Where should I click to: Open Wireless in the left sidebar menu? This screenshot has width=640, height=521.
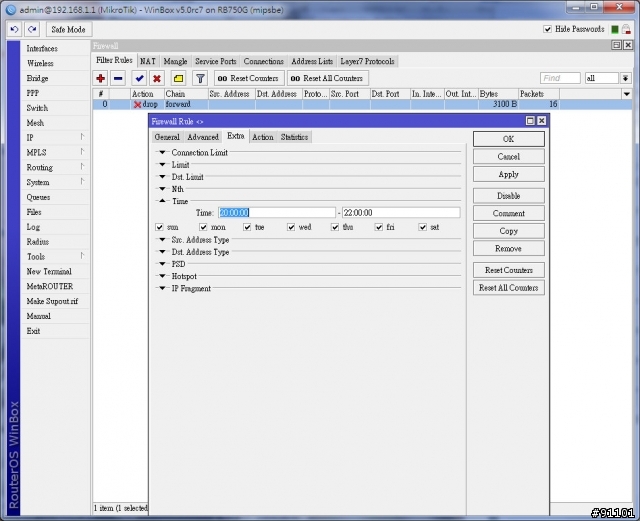(41, 63)
